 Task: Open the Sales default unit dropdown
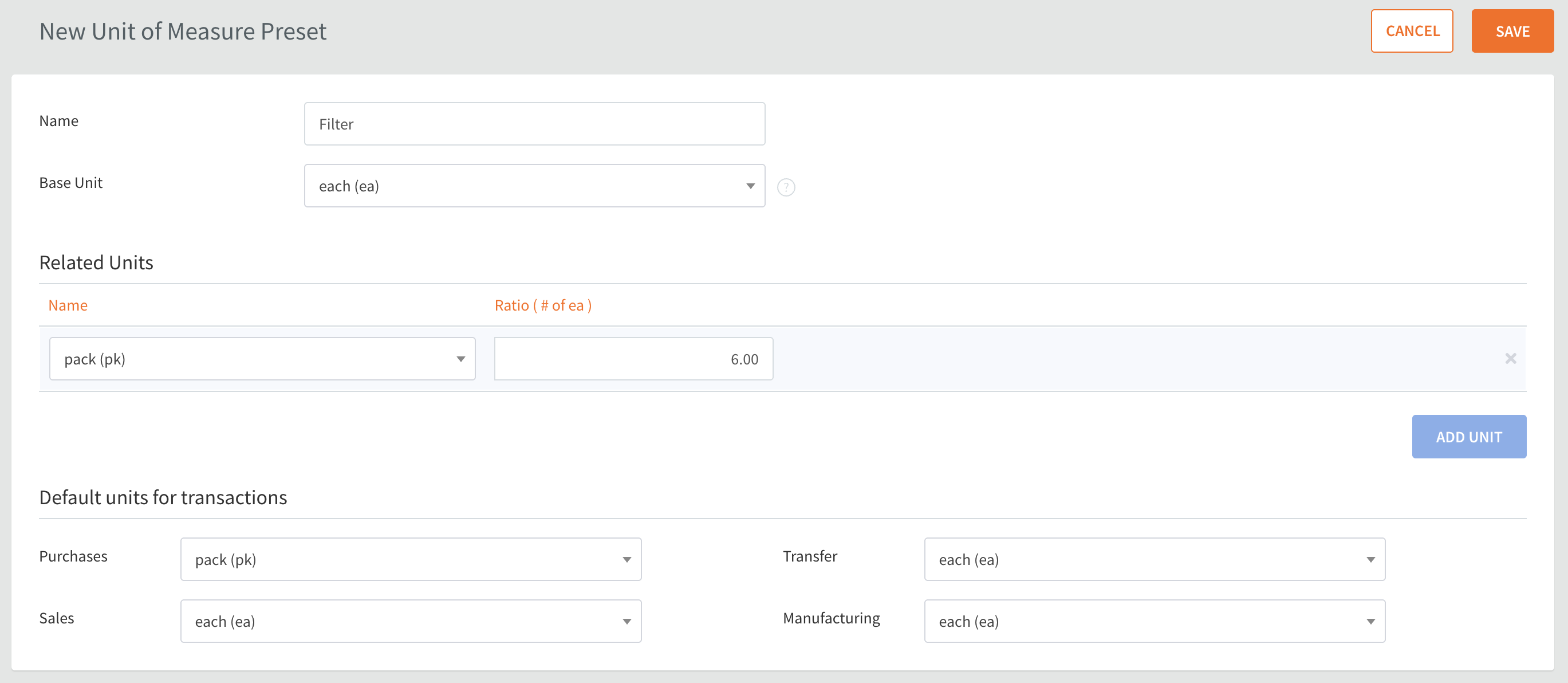click(x=410, y=621)
